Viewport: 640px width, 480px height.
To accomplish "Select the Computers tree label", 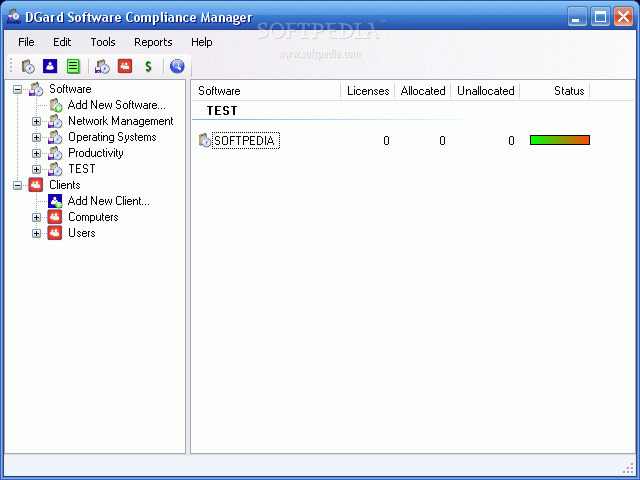I will (x=93, y=217).
